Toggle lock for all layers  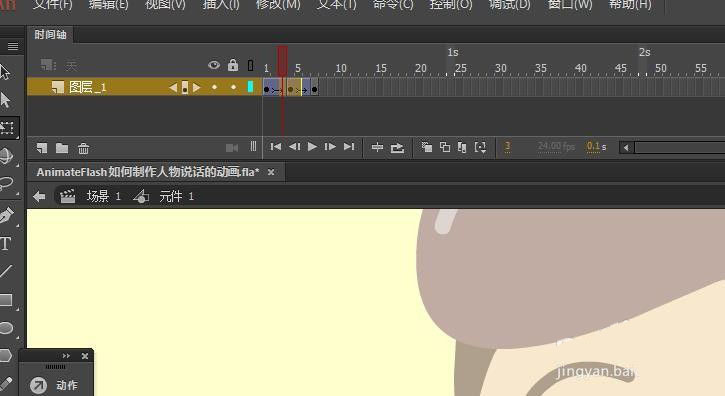pyautogui.click(x=233, y=65)
